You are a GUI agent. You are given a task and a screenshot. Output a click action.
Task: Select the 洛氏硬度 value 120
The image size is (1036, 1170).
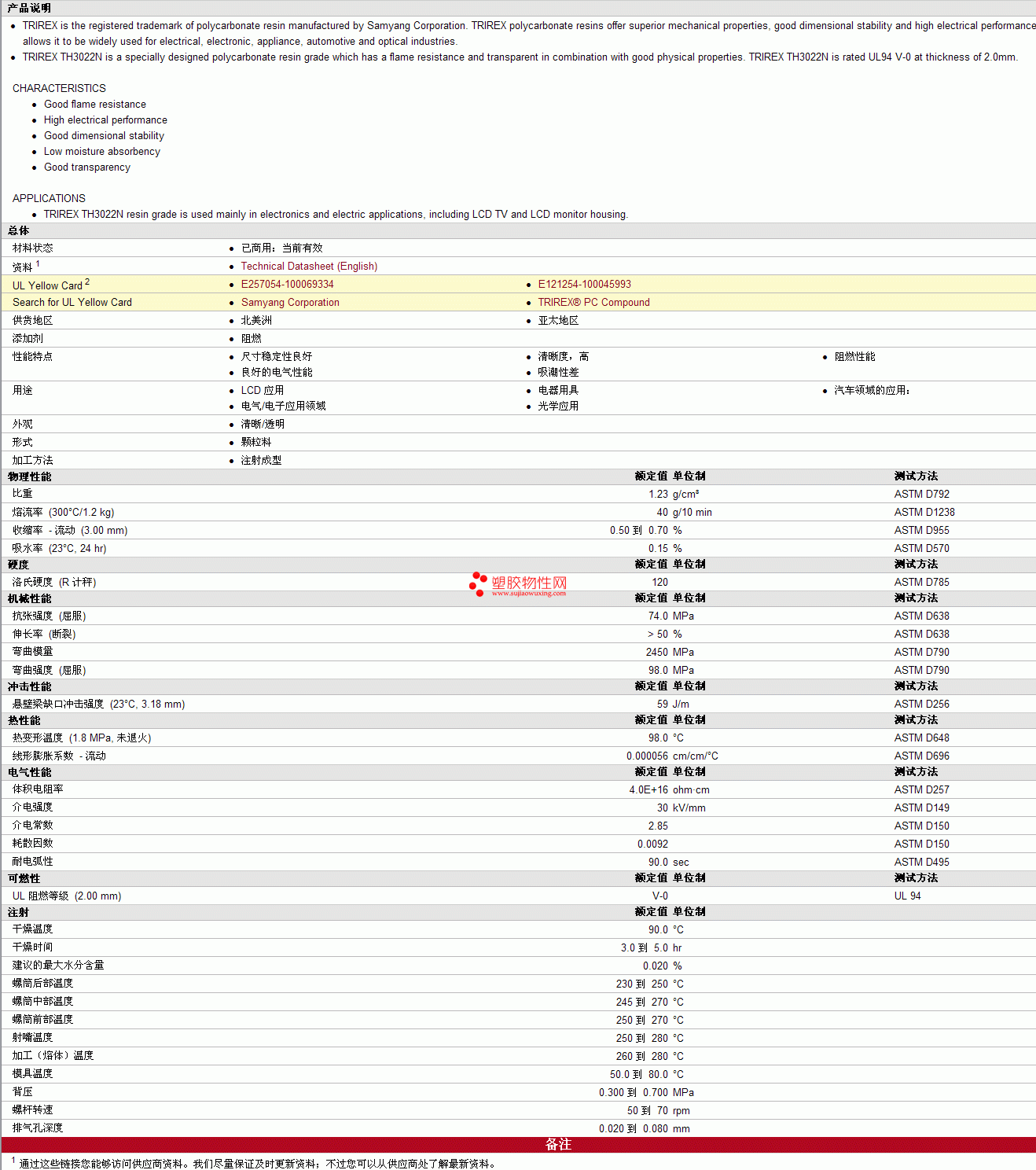[660, 583]
